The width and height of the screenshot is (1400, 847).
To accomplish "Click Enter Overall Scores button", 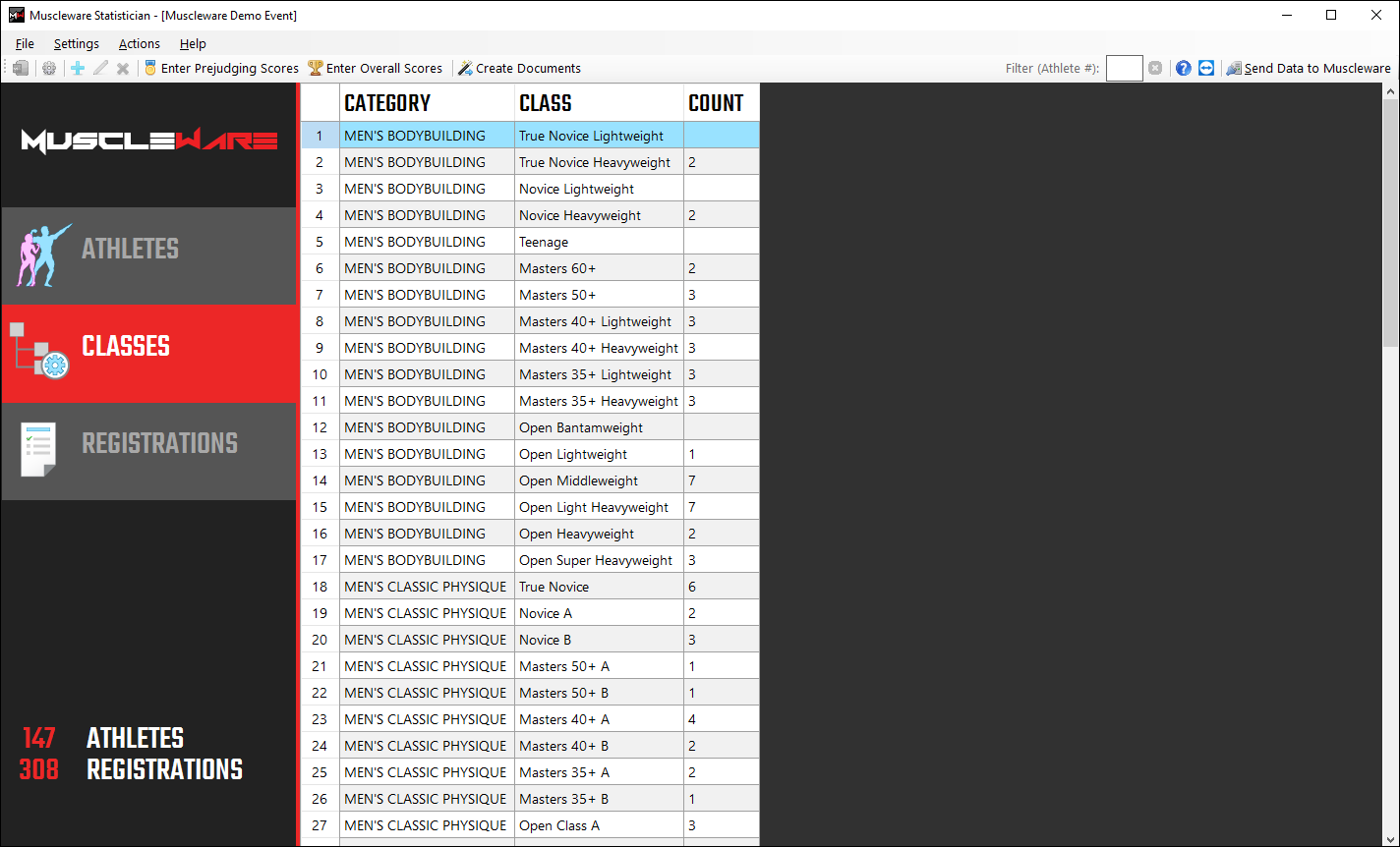I will click(x=375, y=68).
